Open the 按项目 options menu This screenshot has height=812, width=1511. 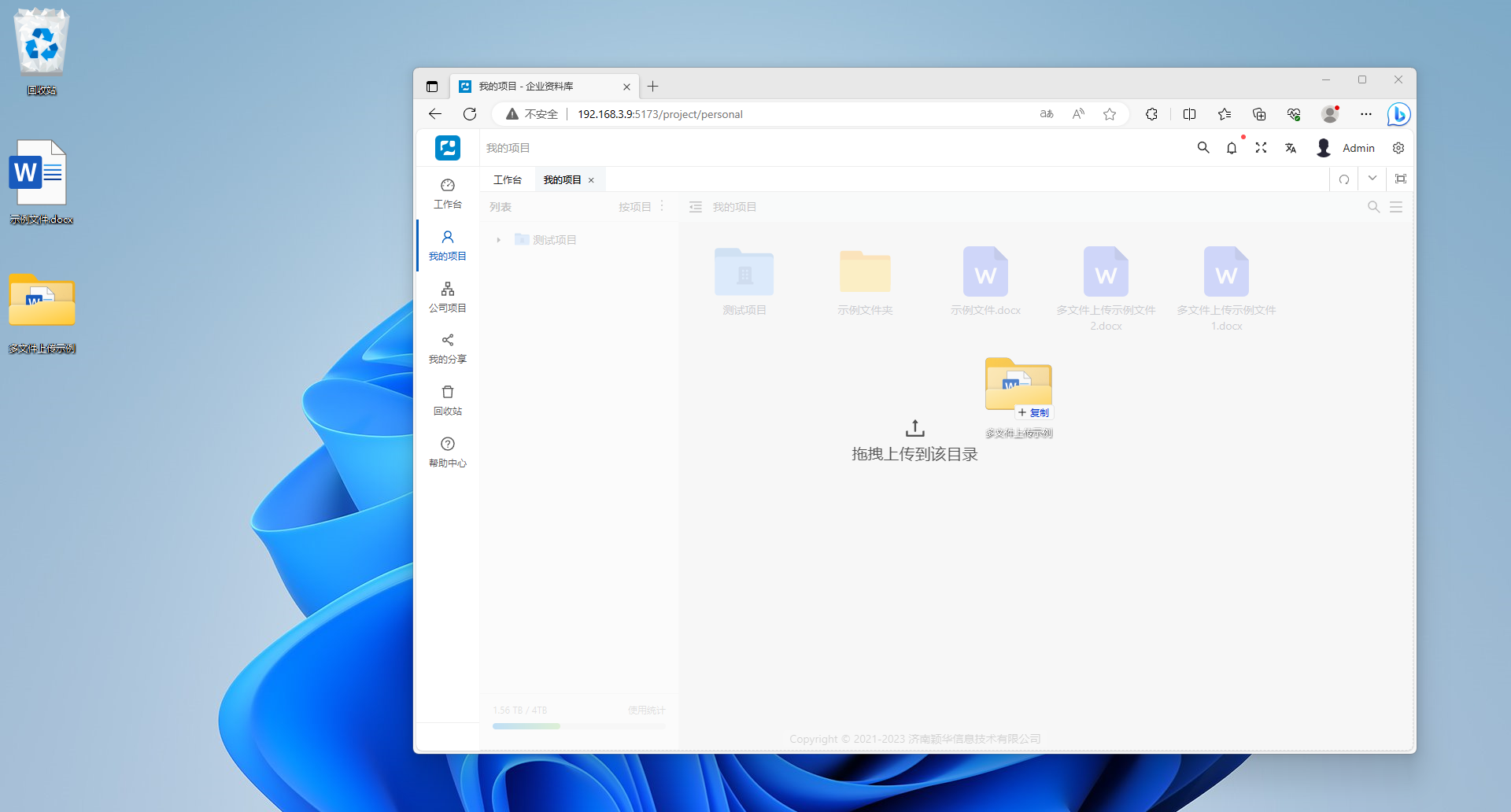[662, 206]
